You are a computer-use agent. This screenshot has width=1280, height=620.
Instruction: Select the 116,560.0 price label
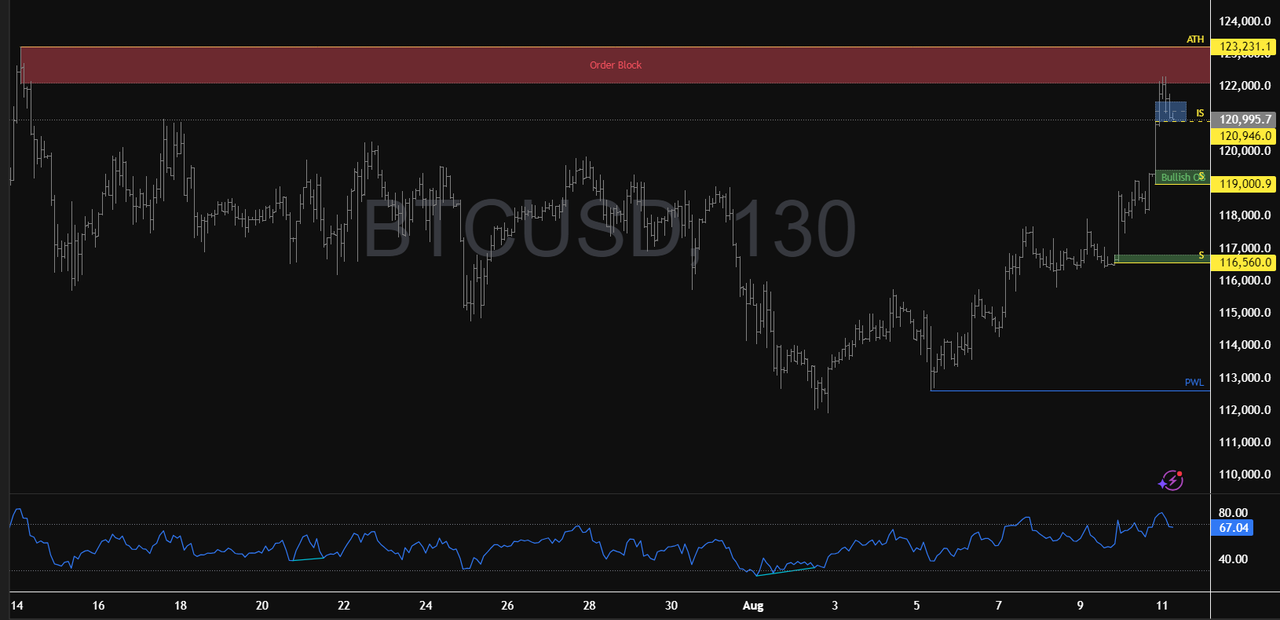tap(1243, 262)
